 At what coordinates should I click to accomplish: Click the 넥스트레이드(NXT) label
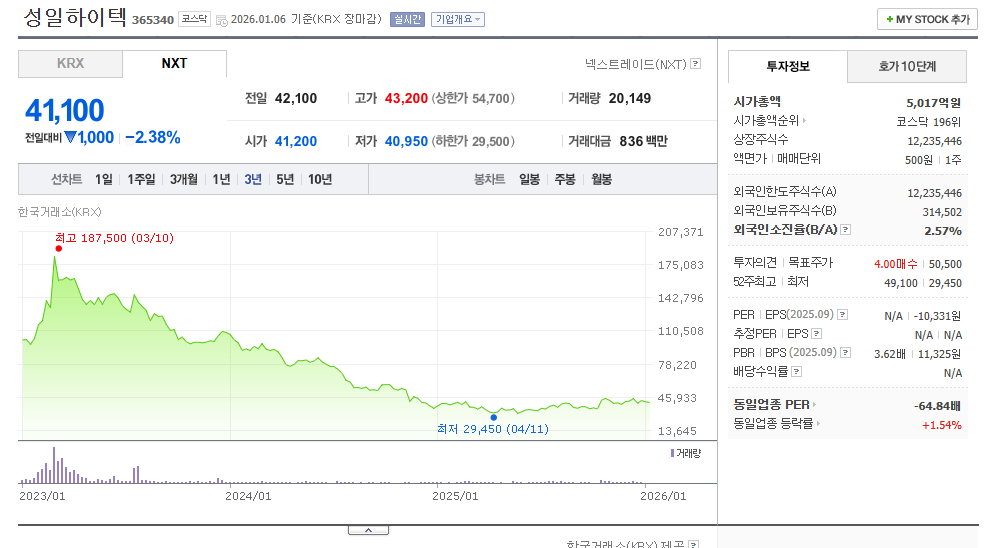tap(636, 64)
